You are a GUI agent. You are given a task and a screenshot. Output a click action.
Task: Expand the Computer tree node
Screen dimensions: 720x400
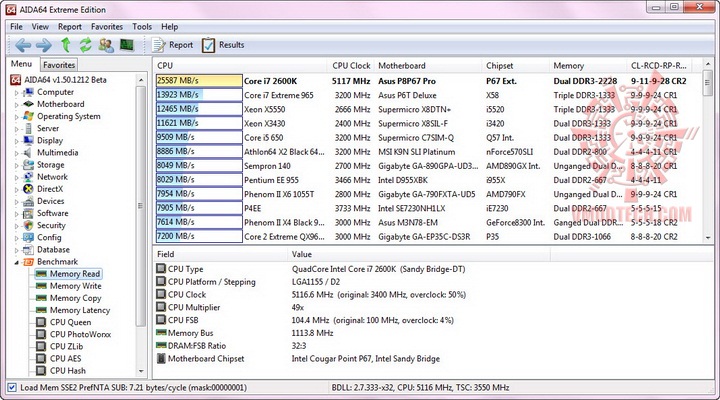17,93
